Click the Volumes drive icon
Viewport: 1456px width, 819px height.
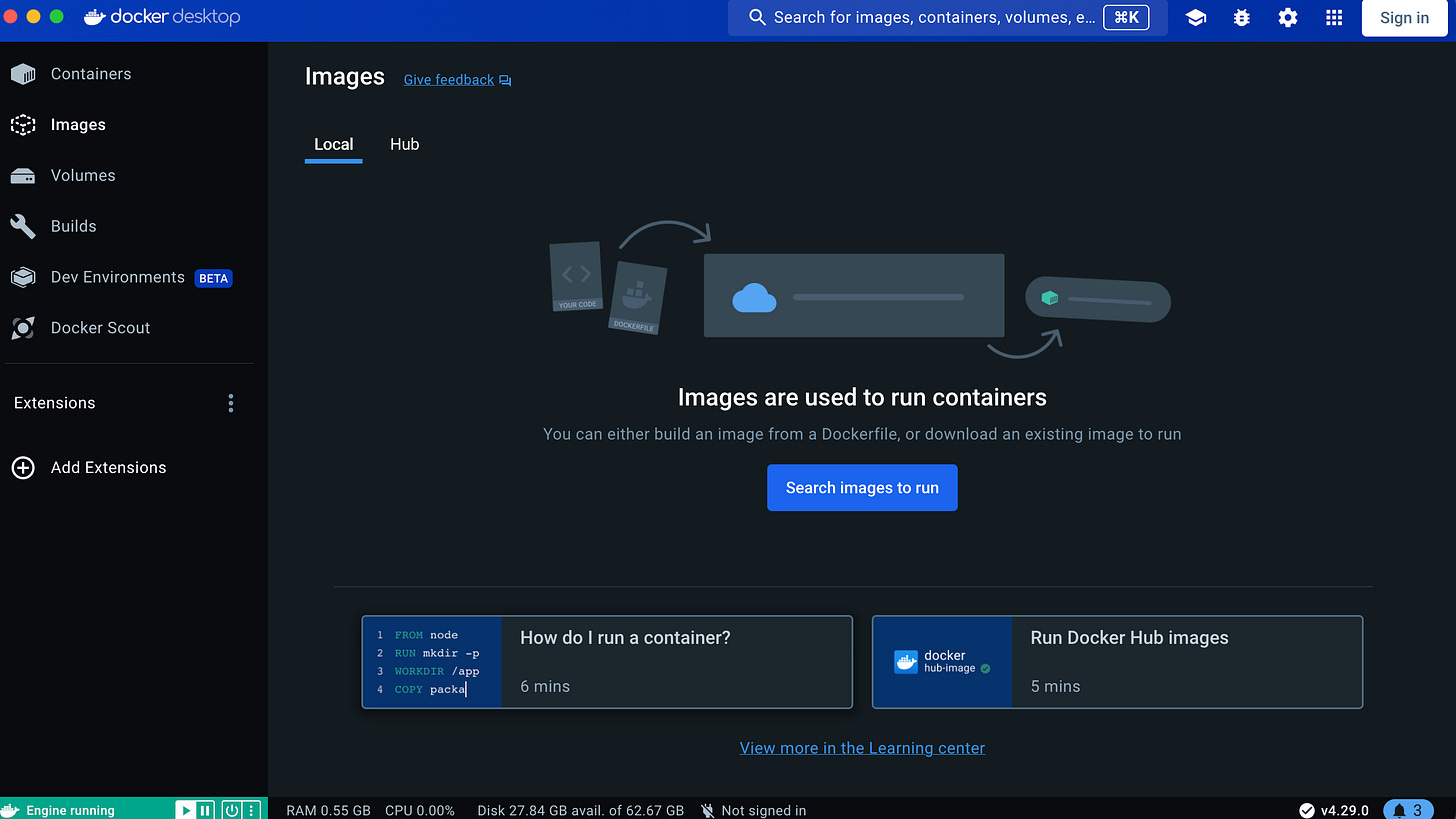click(23, 176)
